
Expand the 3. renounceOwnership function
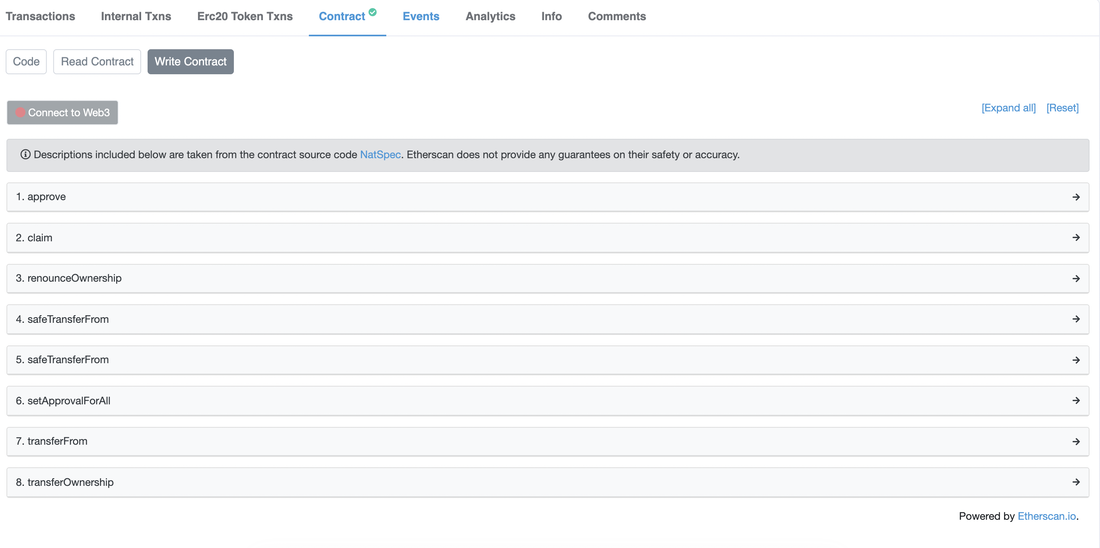(548, 279)
